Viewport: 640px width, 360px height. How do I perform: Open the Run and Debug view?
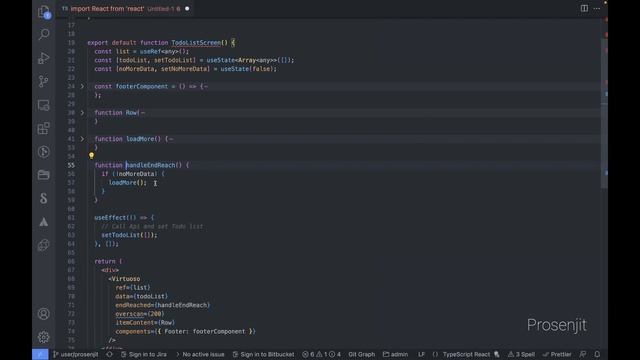pyautogui.click(x=44, y=58)
